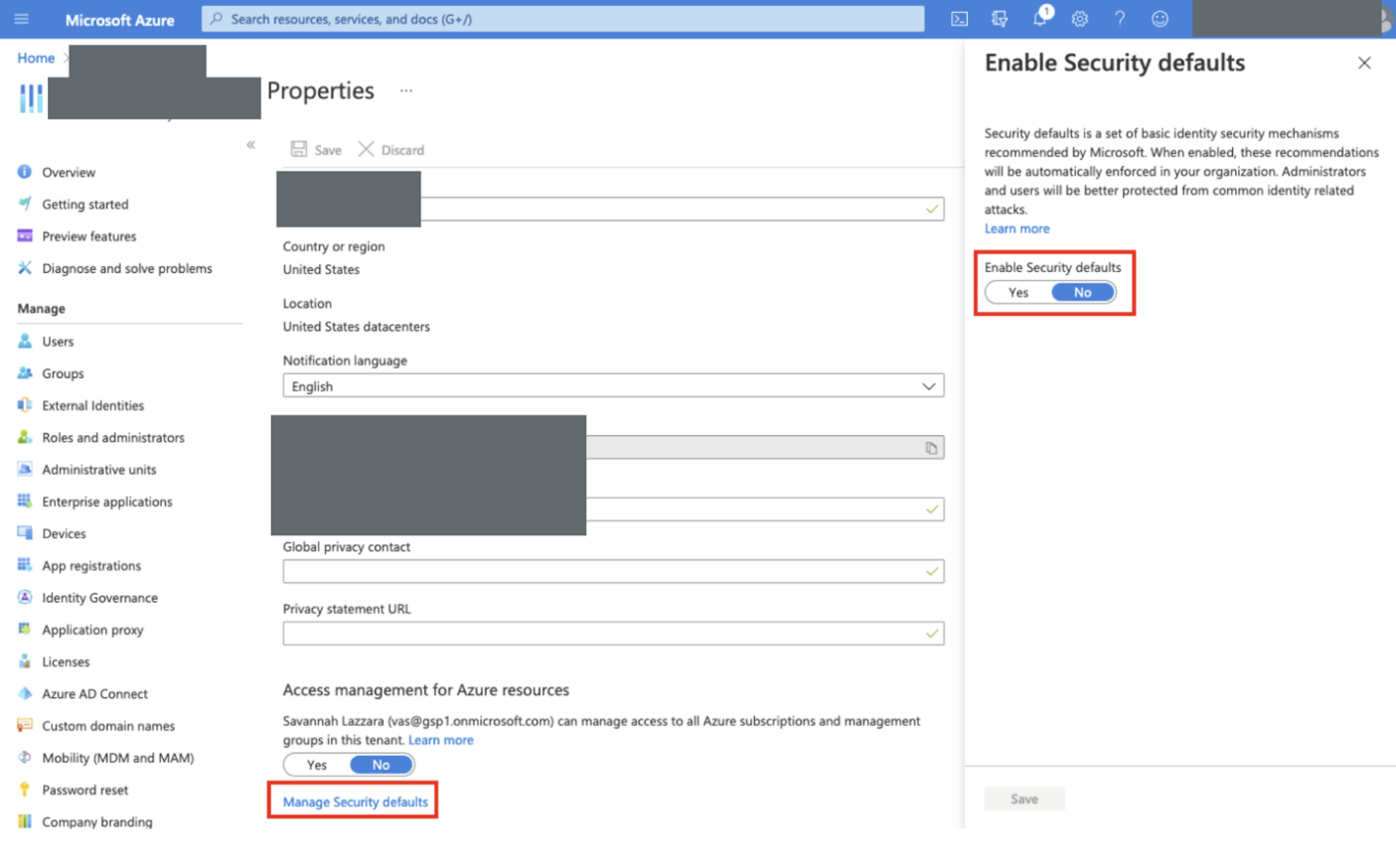Click the Manage Security defaults link
The height and width of the screenshot is (868, 1396).
tap(355, 801)
